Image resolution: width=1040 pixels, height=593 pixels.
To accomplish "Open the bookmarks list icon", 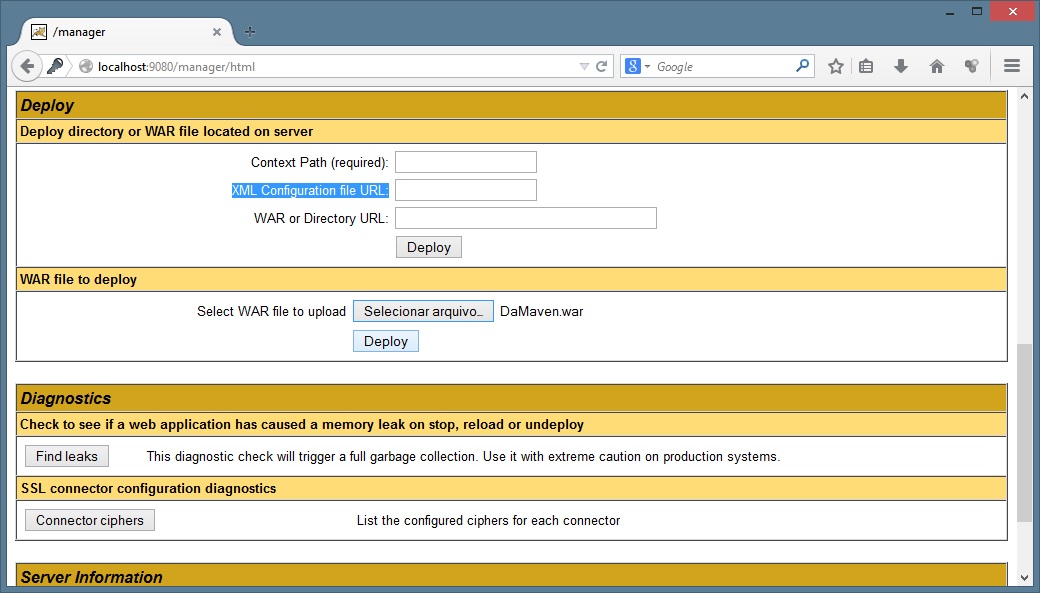I will [x=867, y=67].
